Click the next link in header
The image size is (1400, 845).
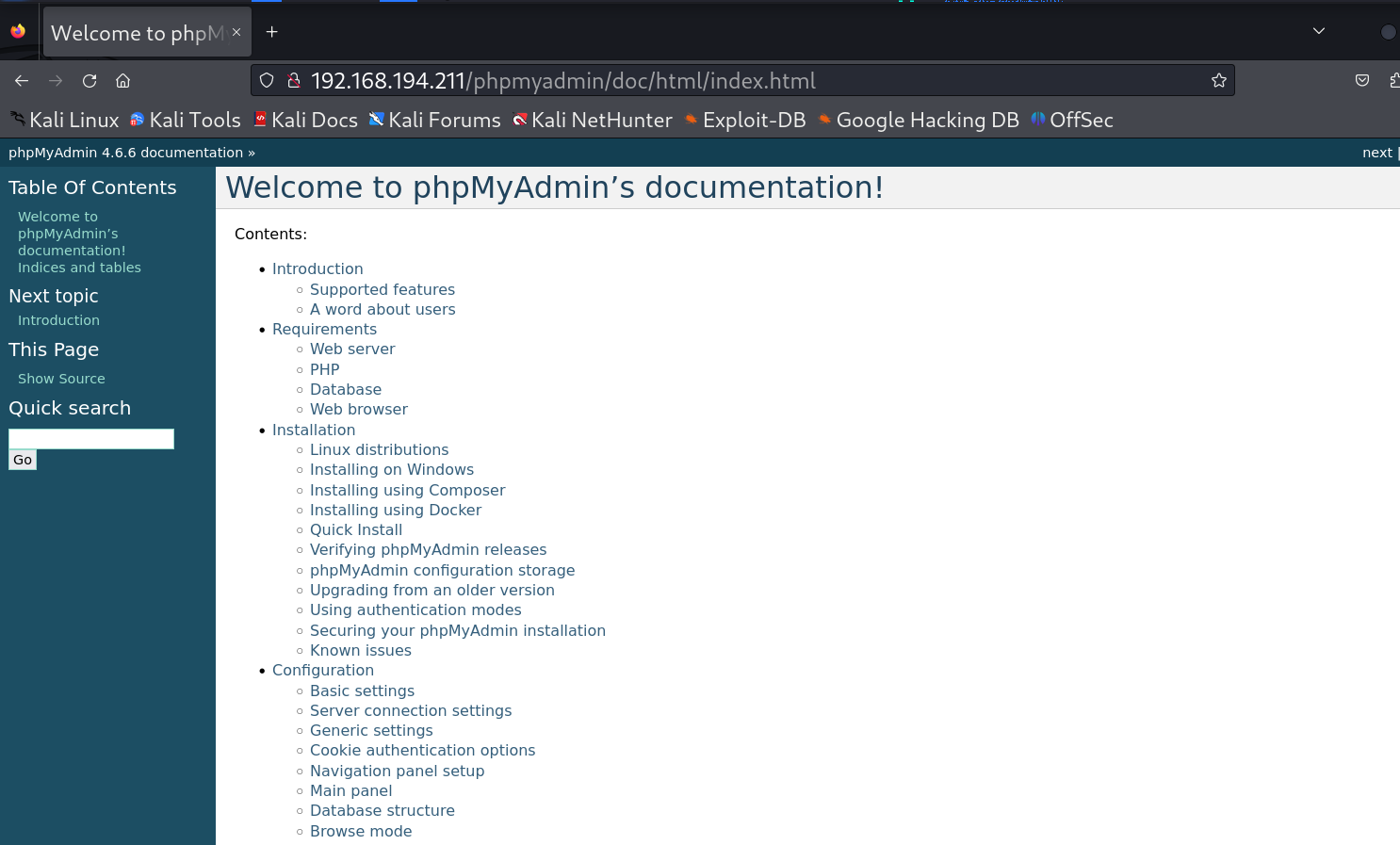1376,153
